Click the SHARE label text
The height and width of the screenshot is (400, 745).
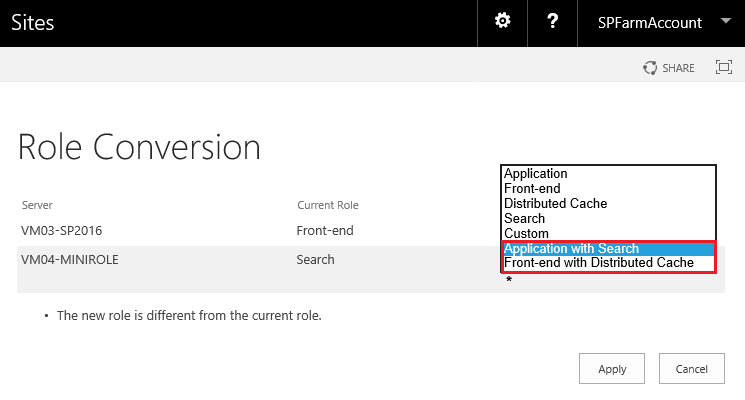click(x=678, y=68)
